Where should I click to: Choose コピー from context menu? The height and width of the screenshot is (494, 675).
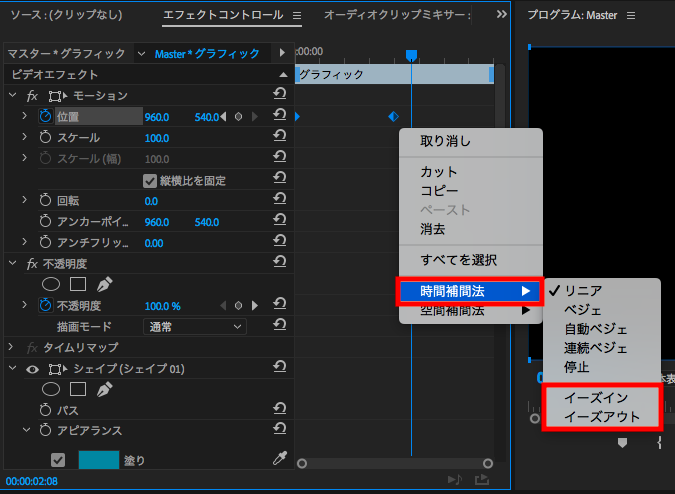click(471, 191)
